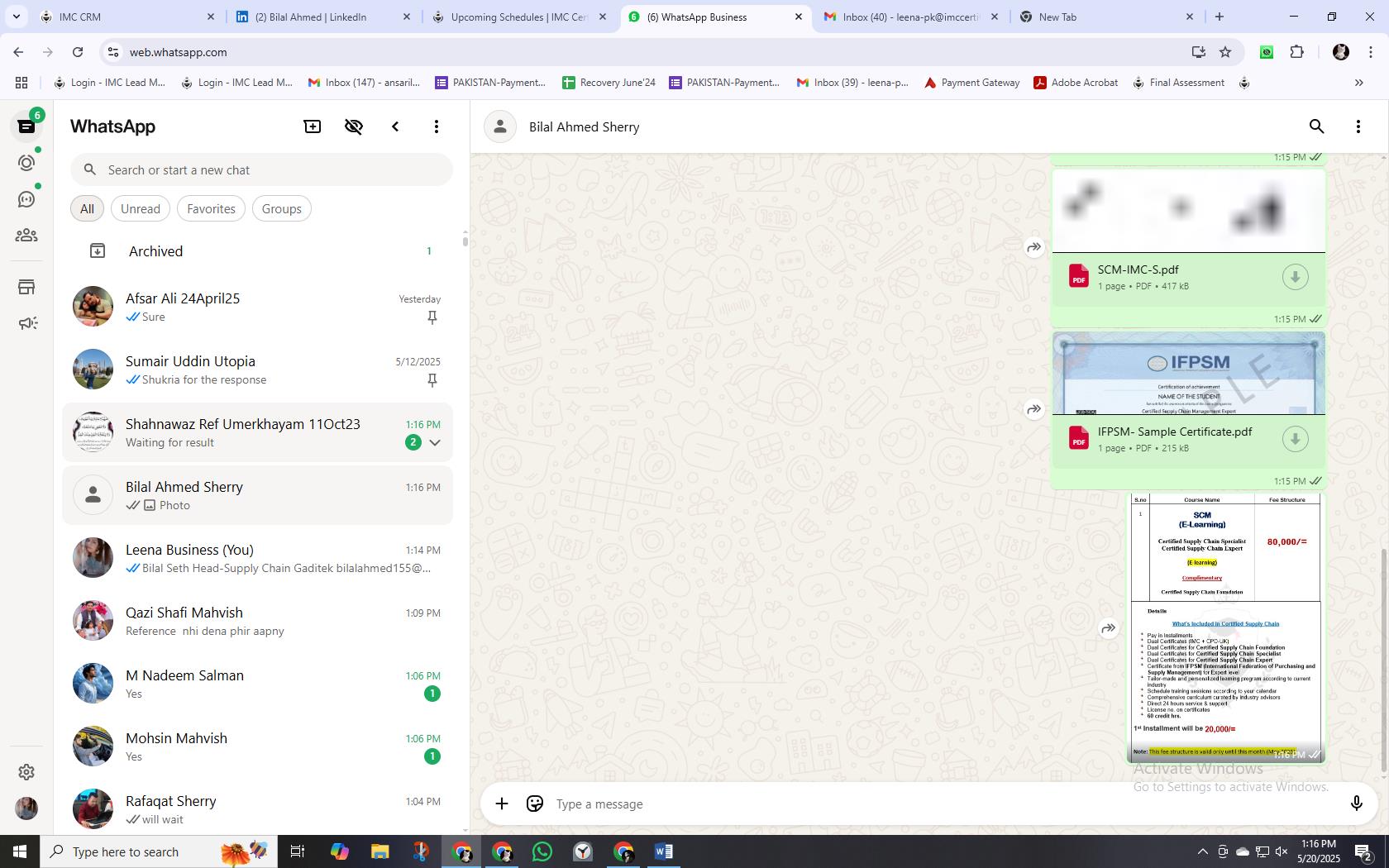This screenshot has width=1389, height=868.
Task: Toggle the privacy blur eye icon
Action: coord(354,126)
